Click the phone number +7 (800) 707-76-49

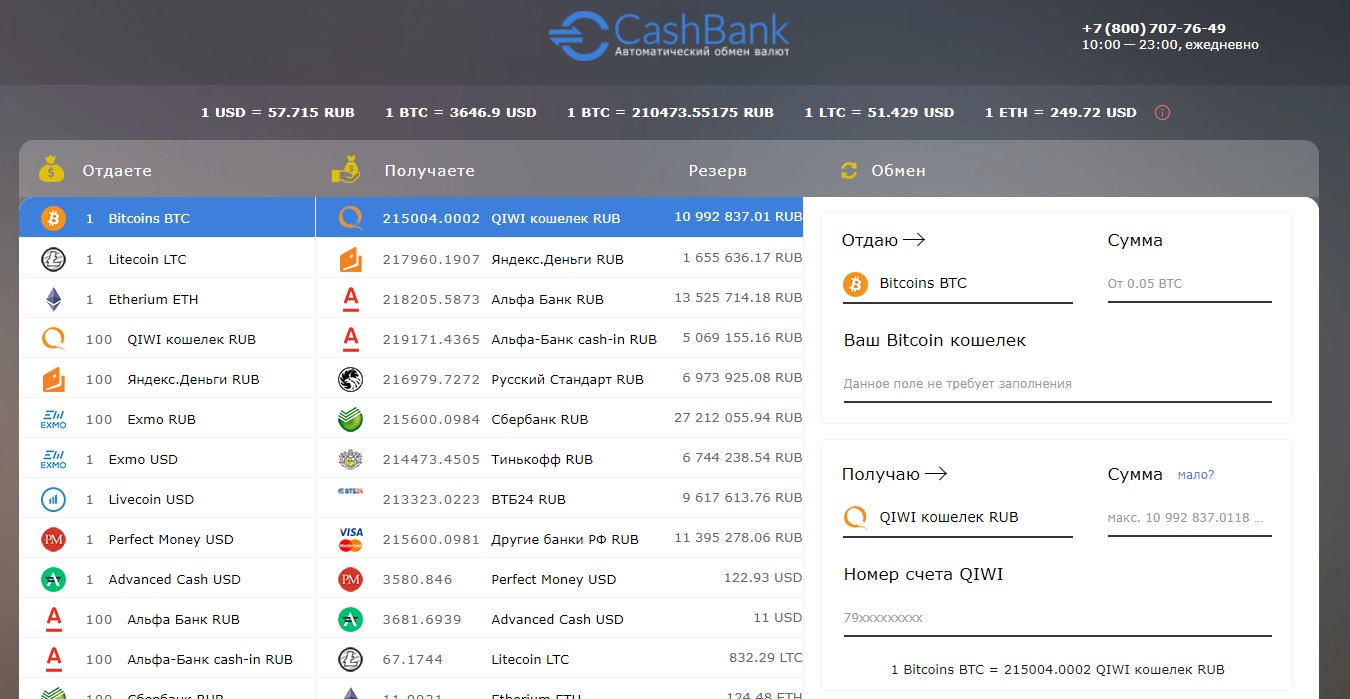[1154, 28]
